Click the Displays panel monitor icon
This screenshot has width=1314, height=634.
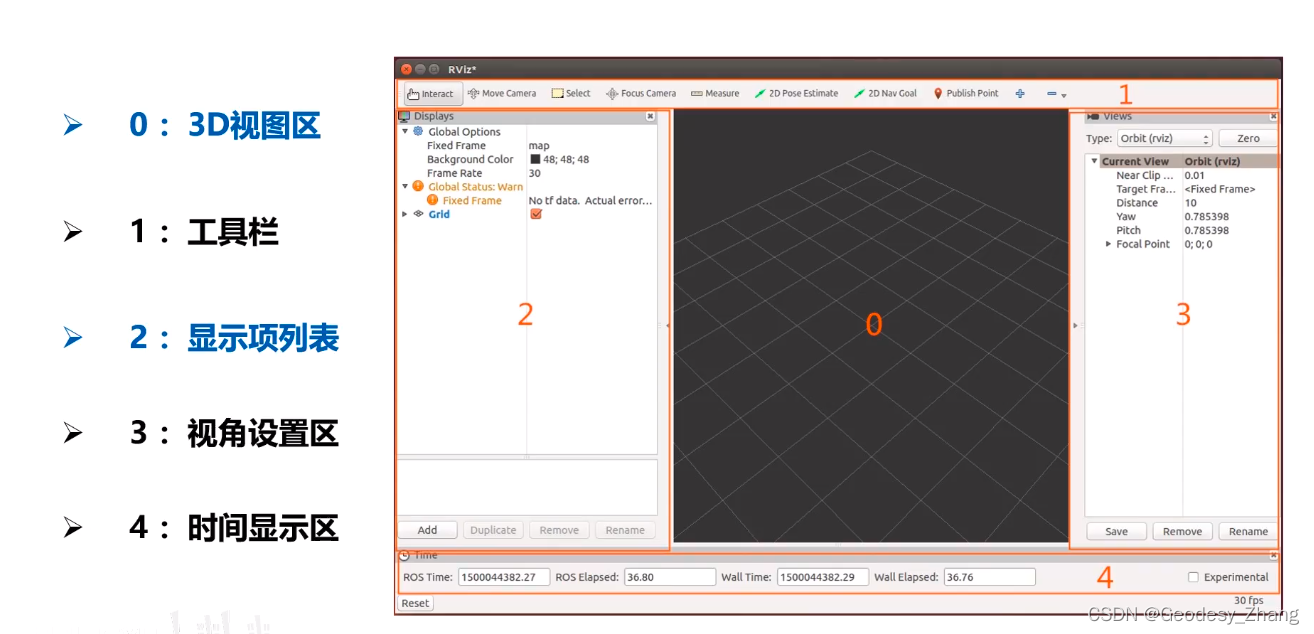click(x=404, y=116)
